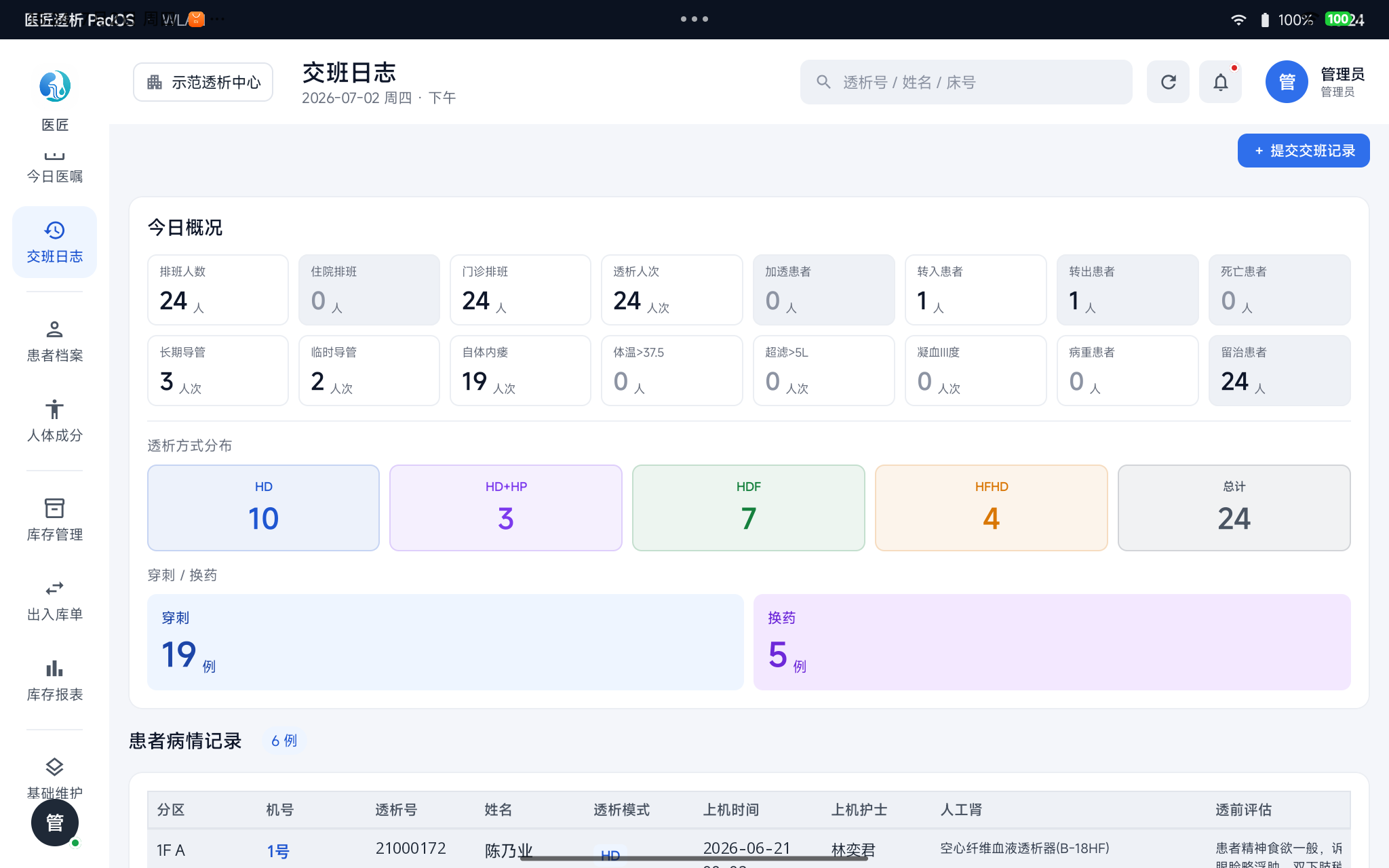Open 人体成分 sidebar item
The width and height of the screenshot is (1389, 868).
(54, 421)
